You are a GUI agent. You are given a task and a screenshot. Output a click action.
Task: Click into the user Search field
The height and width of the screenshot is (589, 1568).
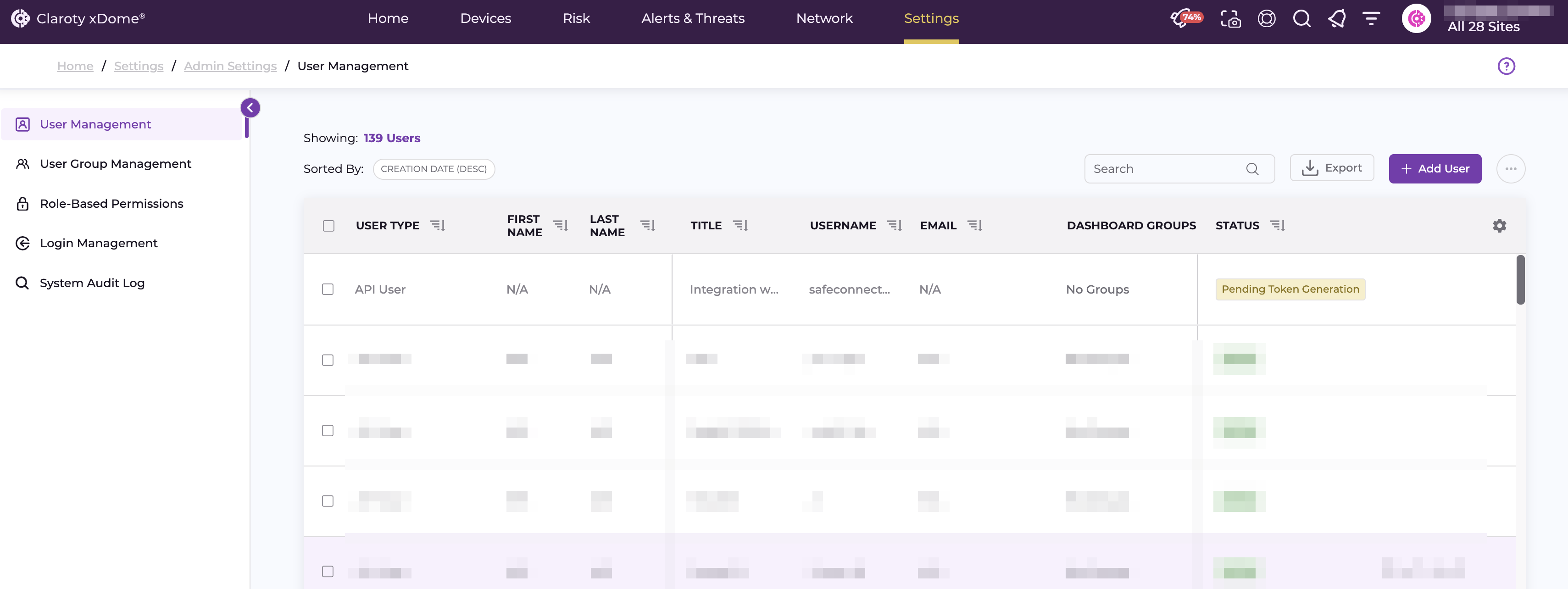[1179, 168]
